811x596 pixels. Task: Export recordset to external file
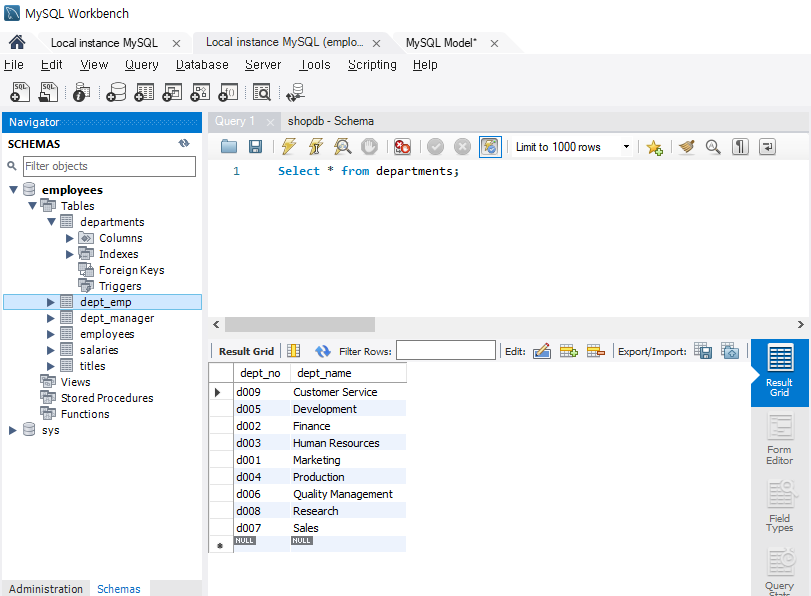click(x=703, y=351)
